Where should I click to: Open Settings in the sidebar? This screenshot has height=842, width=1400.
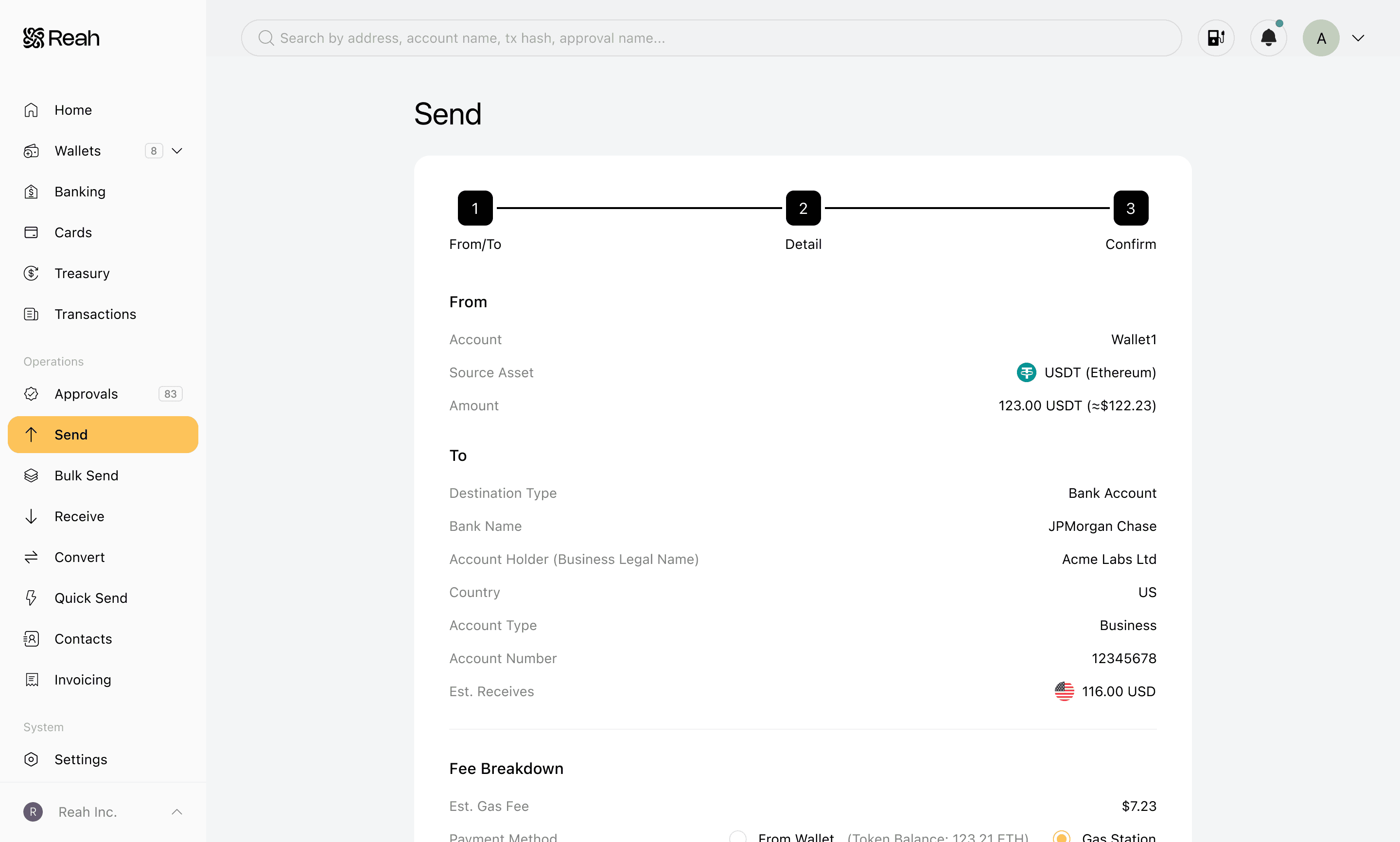click(x=81, y=759)
